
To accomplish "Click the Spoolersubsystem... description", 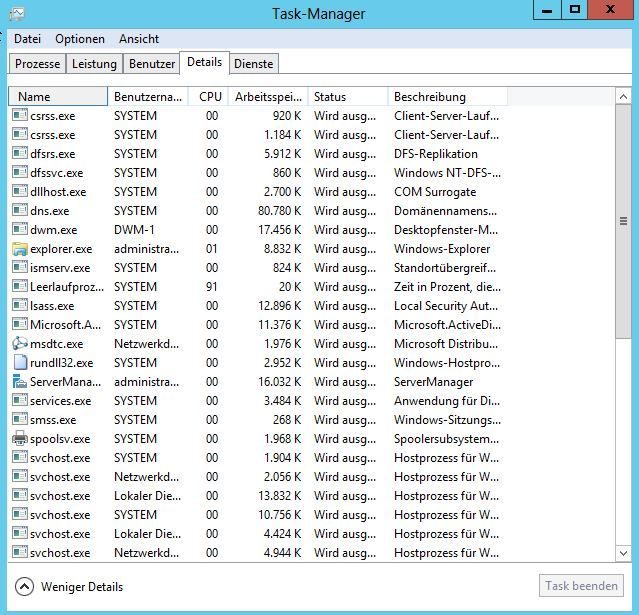I will [x=446, y=439].
